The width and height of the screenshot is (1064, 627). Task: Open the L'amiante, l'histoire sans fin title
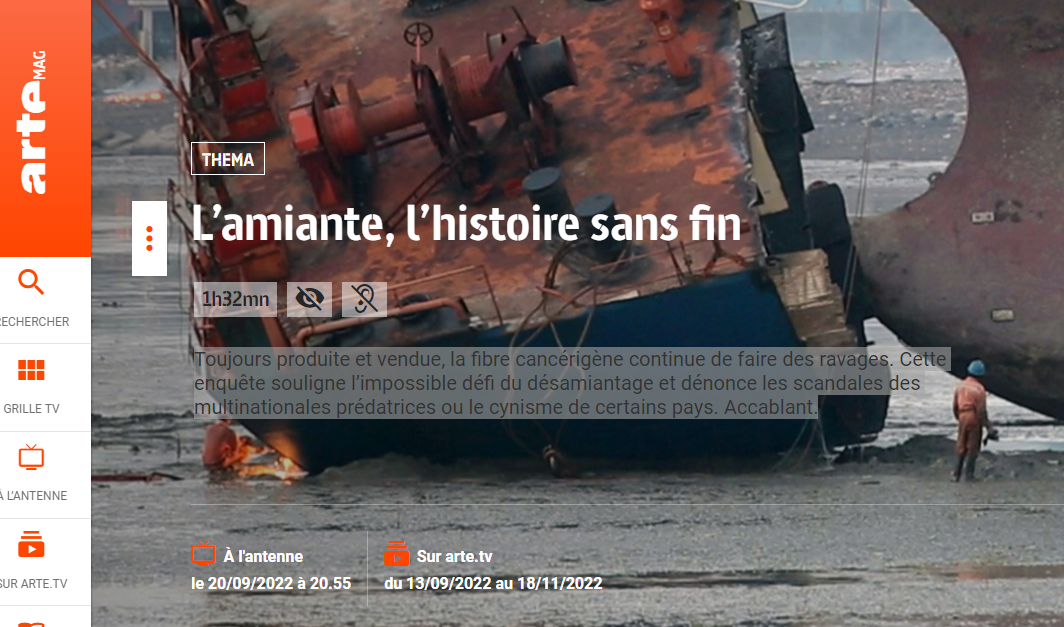[466, 224]
